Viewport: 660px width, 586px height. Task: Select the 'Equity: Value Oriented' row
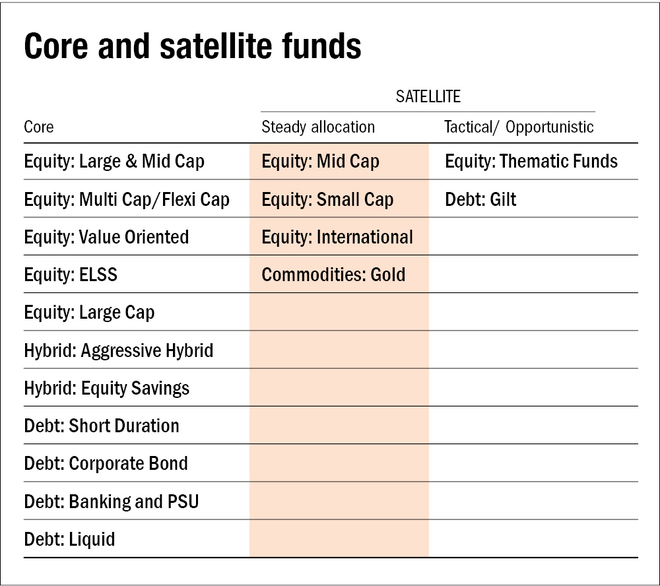106,238
